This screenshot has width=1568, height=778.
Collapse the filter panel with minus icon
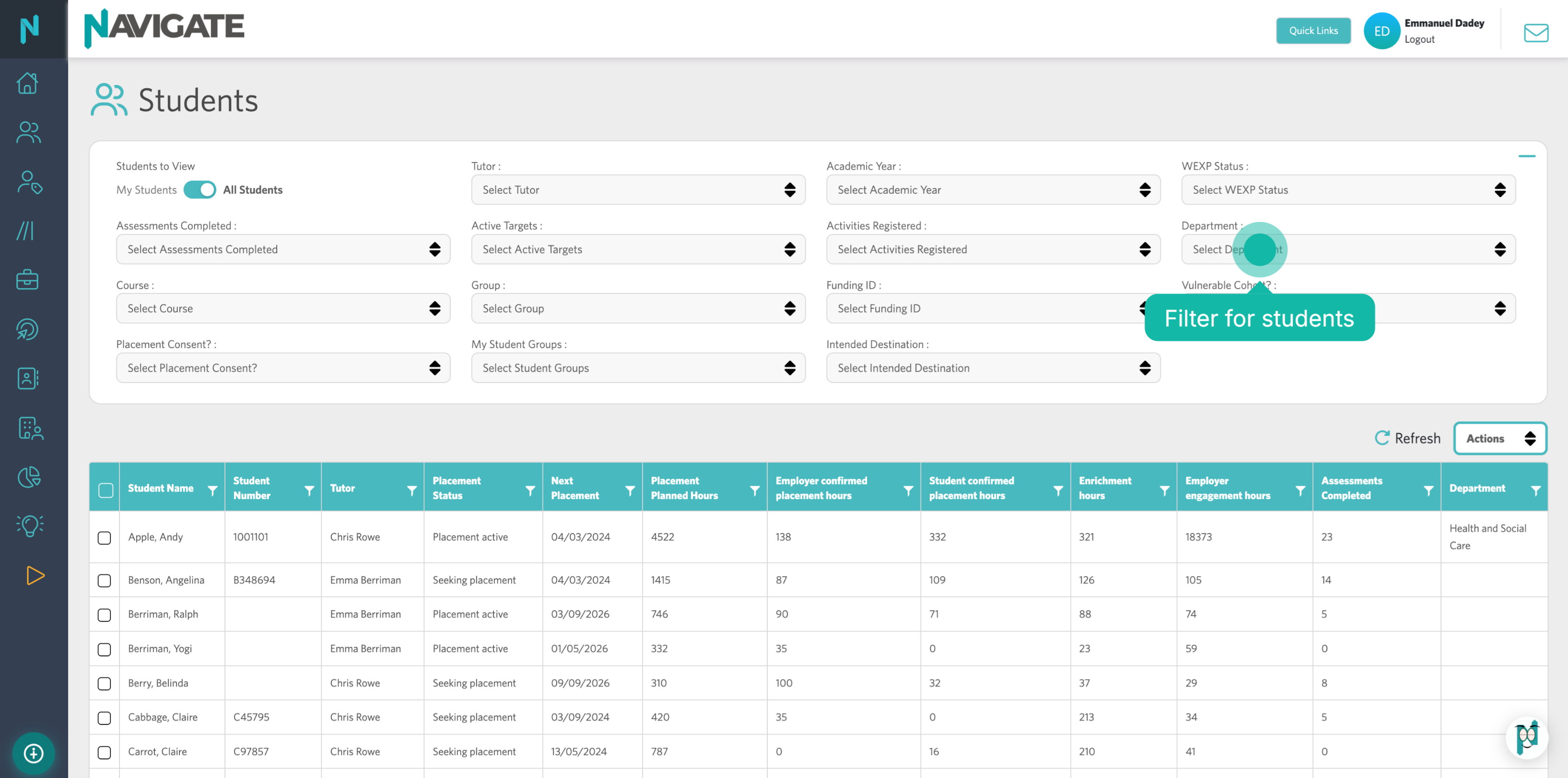click(x=1527, y=156)
